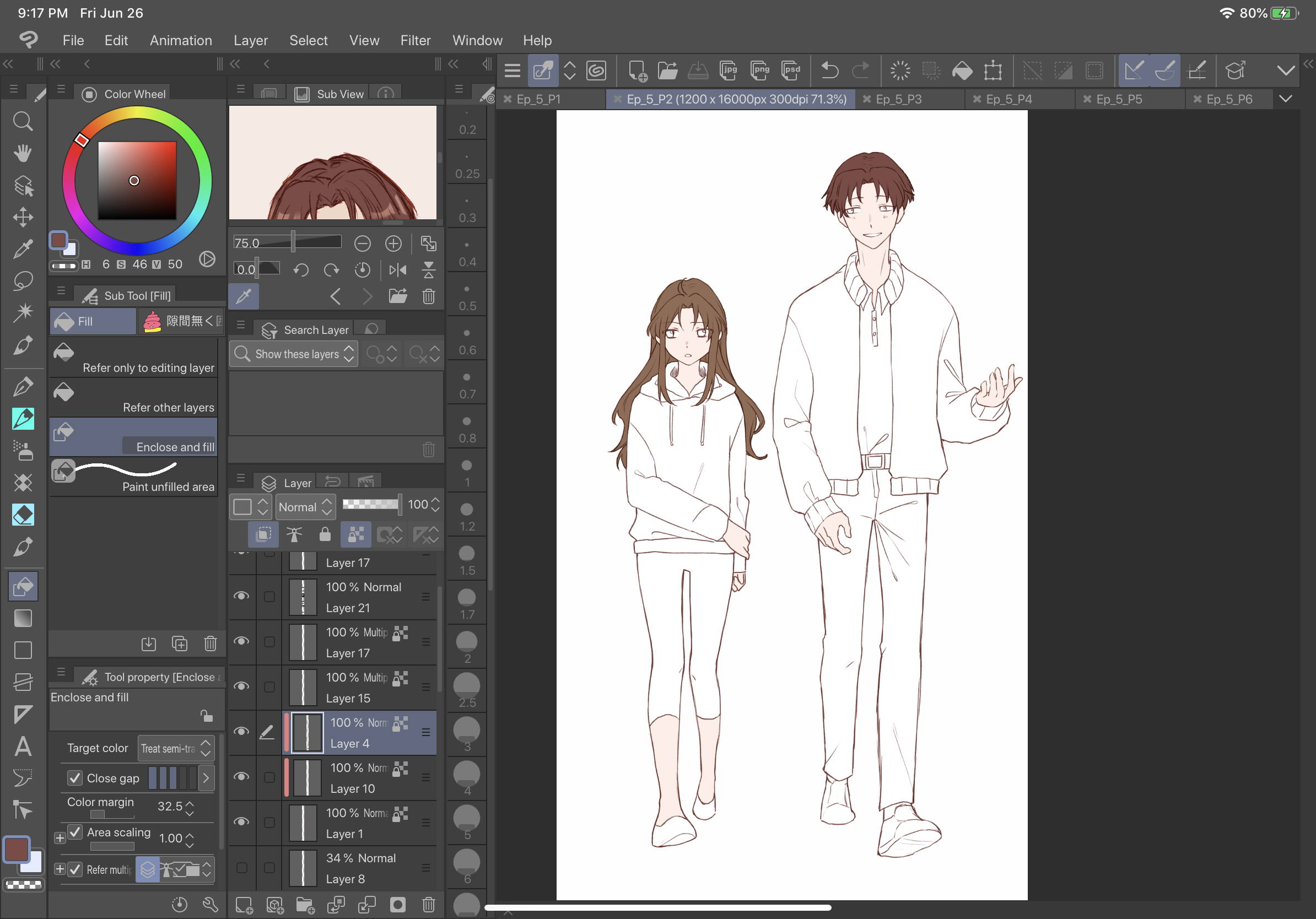Open the blending mode Normal dropdown
The height and width of the screenshot is (919, 1316).
[305, 506]
